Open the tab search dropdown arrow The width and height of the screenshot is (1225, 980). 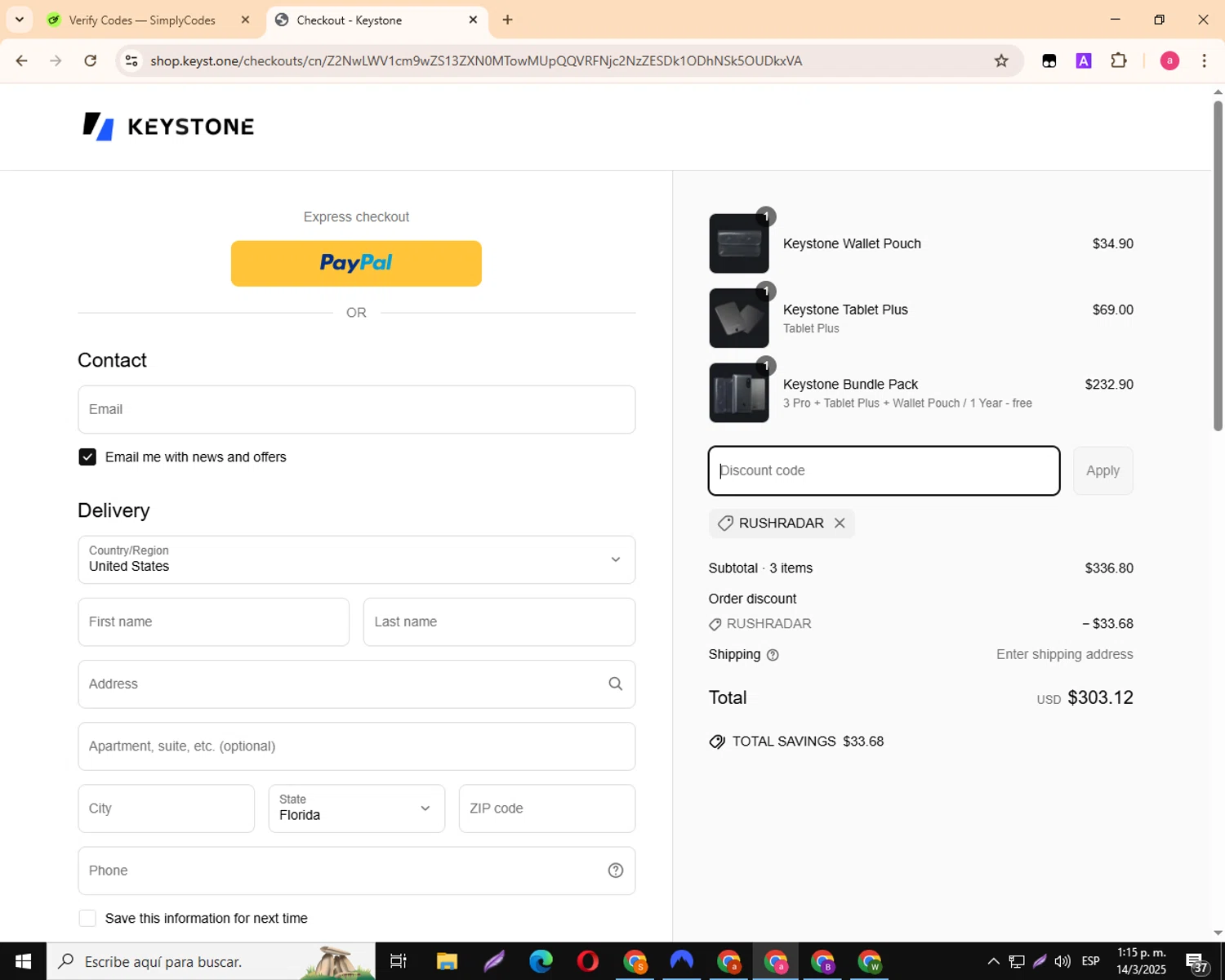point(20,20)
